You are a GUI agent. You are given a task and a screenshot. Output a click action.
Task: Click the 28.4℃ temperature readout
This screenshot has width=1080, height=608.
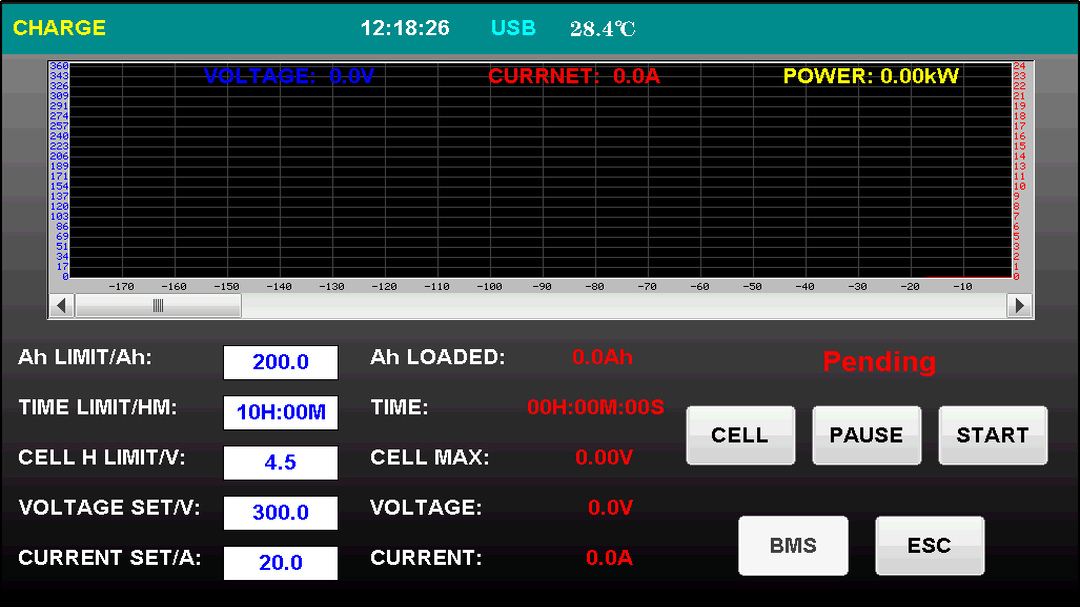point(602,29)
